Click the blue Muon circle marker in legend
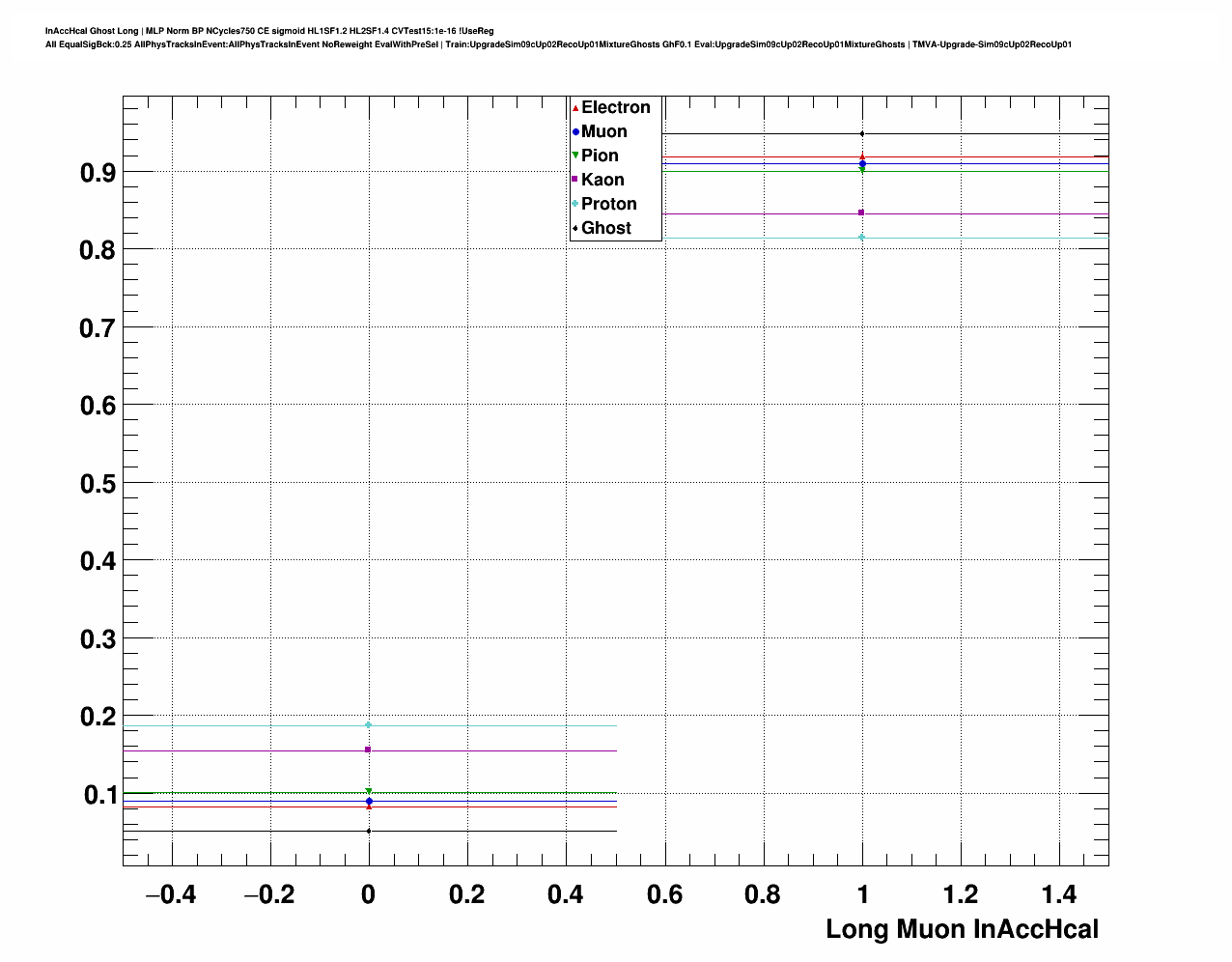 pyautogui.click(x=575, y=132)
